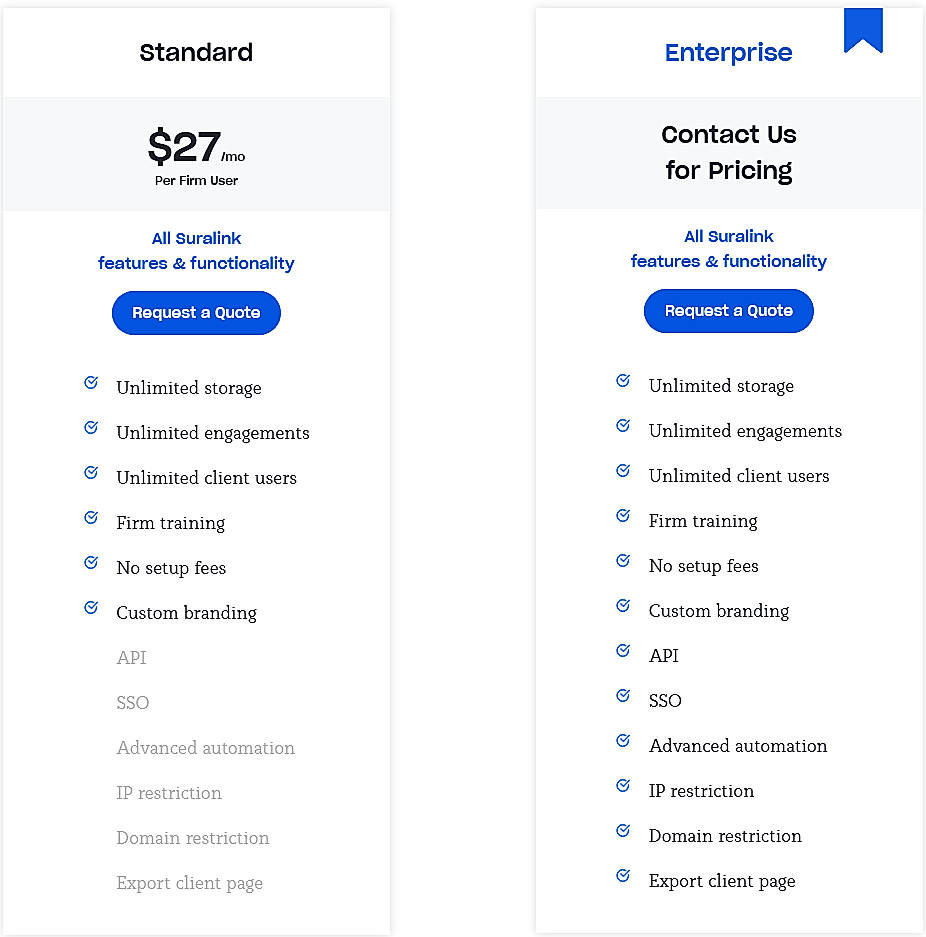926x937 pixels.
Task: Click Contact Us for Pricing text
Action: click(x=728, y=153)
